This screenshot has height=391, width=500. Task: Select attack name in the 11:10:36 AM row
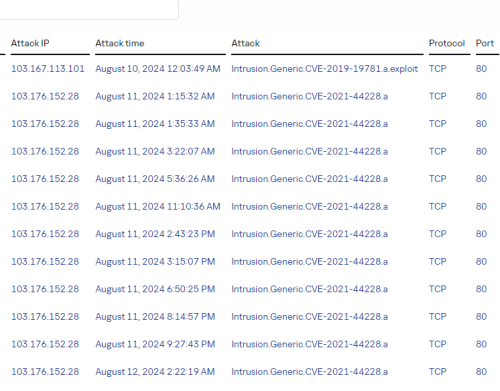pyautogui.click(x=310, y=206)
